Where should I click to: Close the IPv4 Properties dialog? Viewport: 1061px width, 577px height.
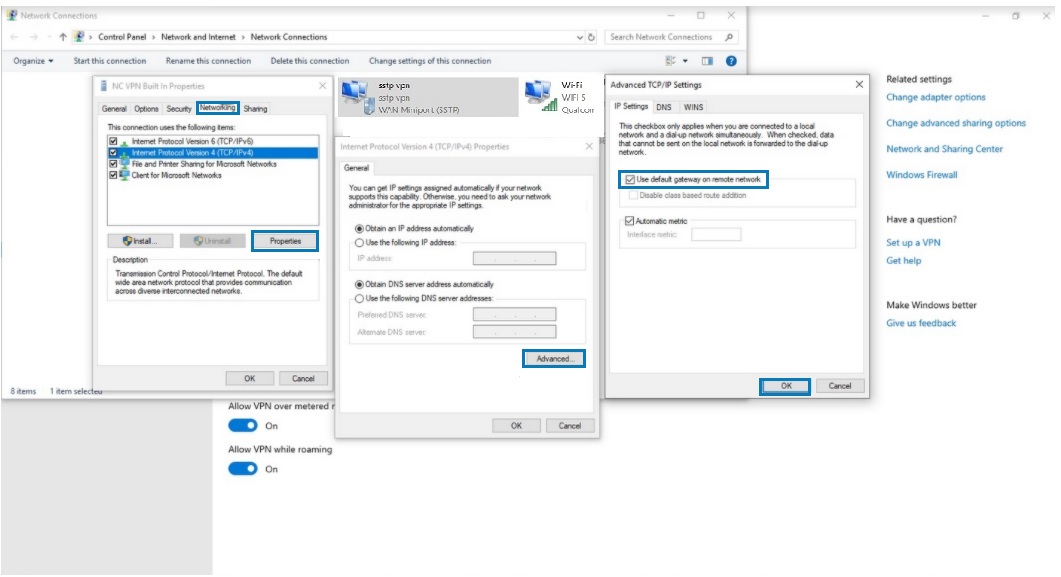click(x=589, y=146)
